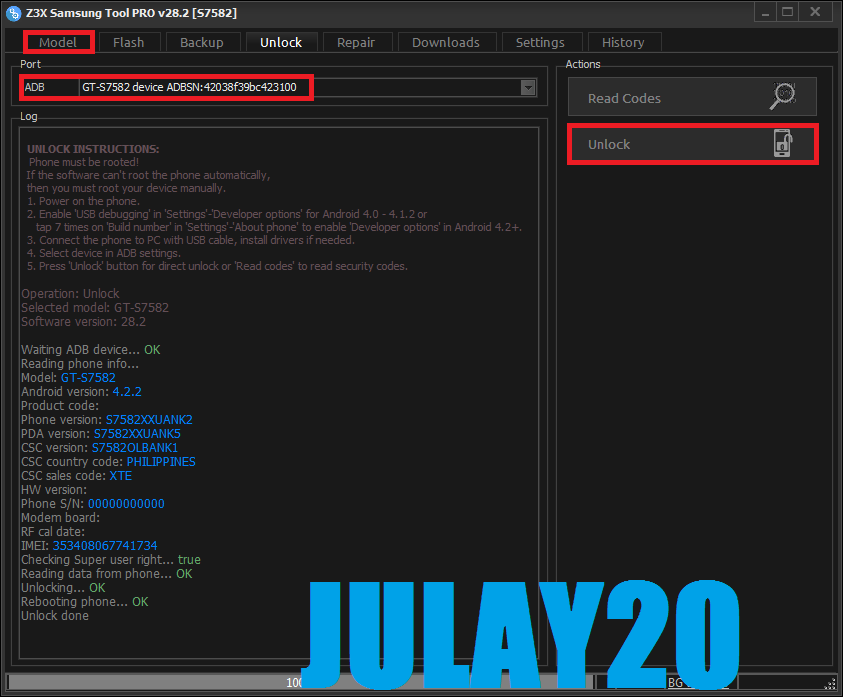Click the Phone version S7582XXUANK2
Screen dimensions: 843x697
pos(149,420)
